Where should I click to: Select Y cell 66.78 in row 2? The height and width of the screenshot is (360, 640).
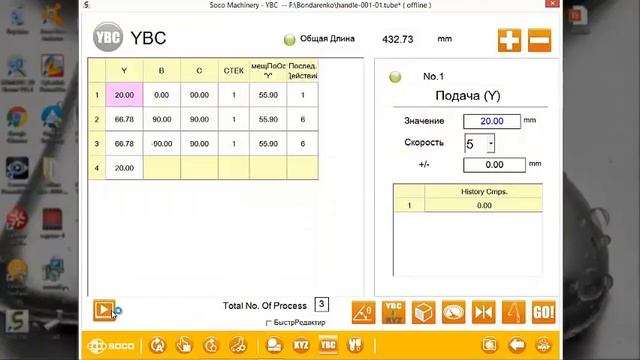pyautogui.click(x=124, y=119)
